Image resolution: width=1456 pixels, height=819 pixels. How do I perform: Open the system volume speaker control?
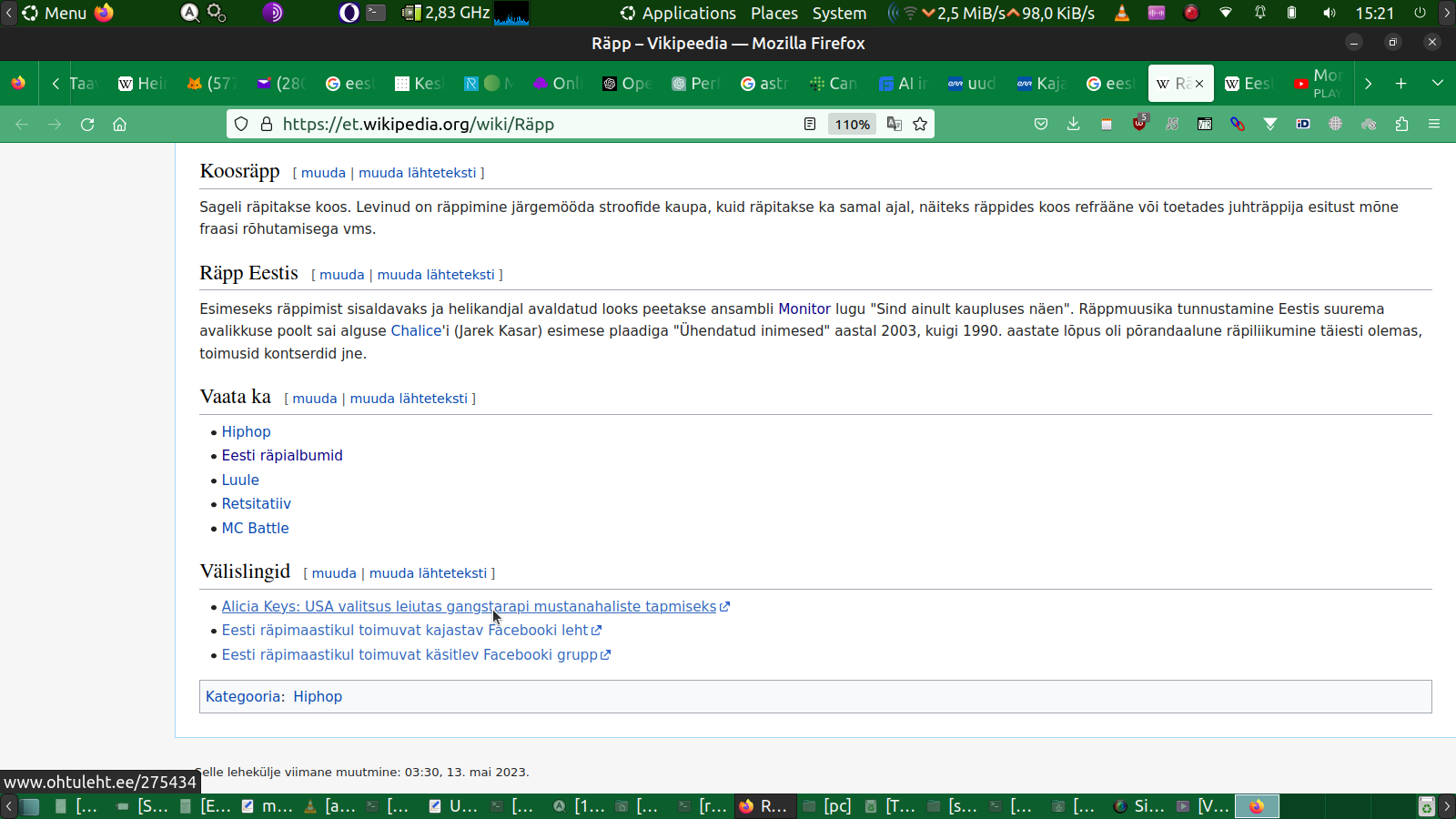tap(1330, 14)
